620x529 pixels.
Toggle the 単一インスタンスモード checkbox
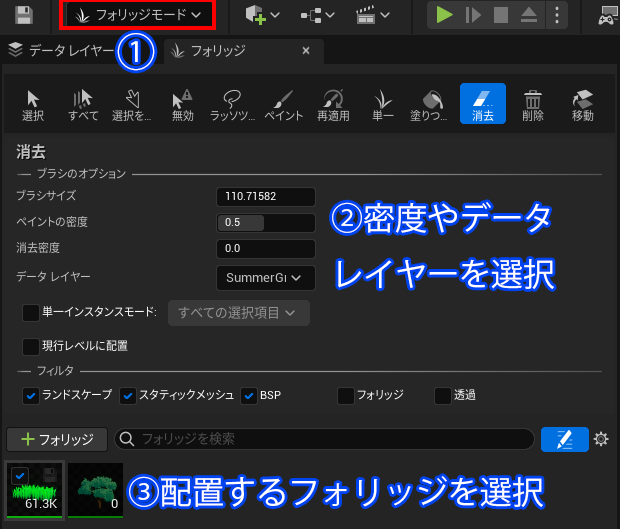point(31,313)
